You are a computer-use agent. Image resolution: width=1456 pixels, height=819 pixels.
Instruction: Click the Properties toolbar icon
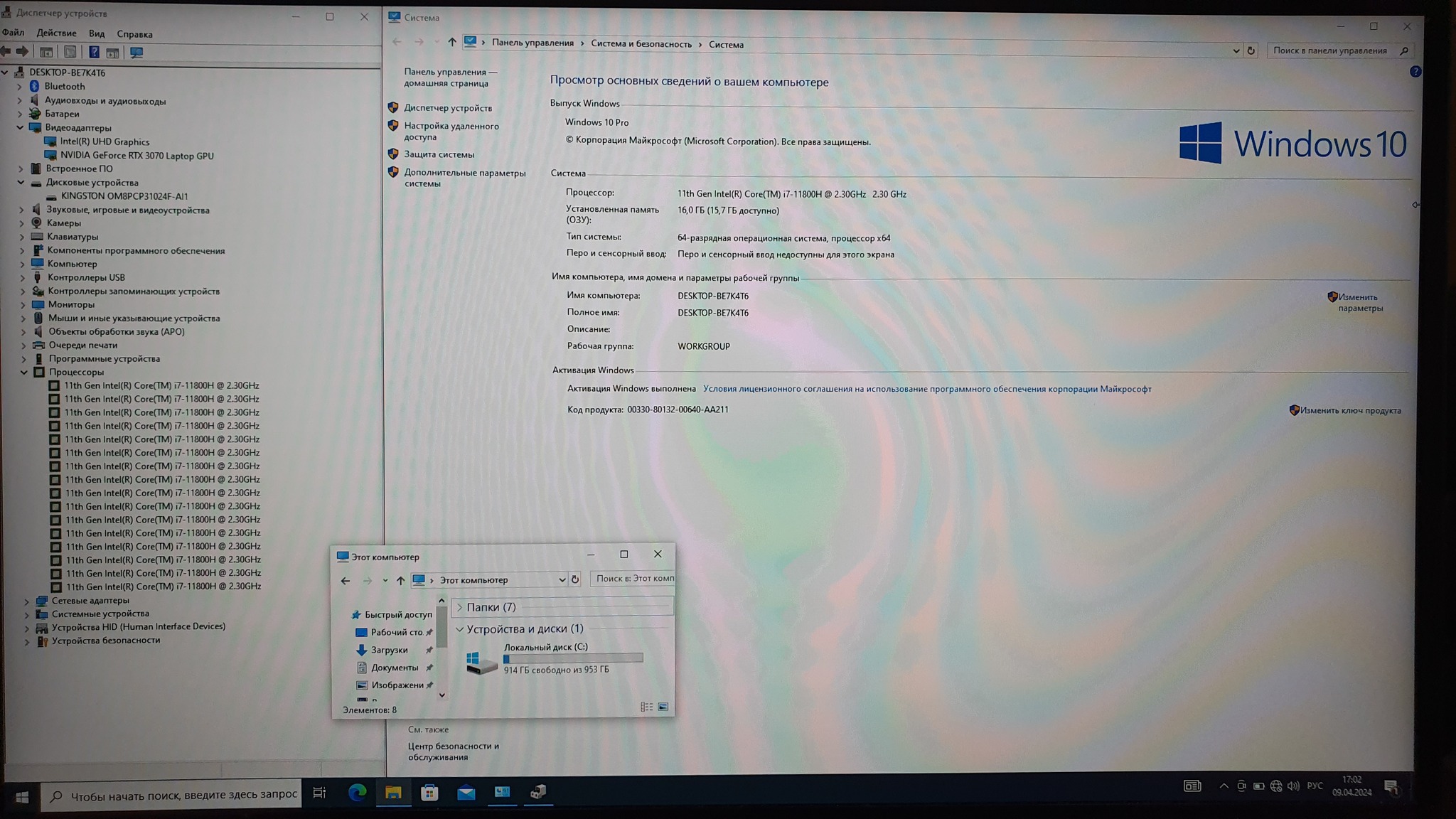point(70,52)
